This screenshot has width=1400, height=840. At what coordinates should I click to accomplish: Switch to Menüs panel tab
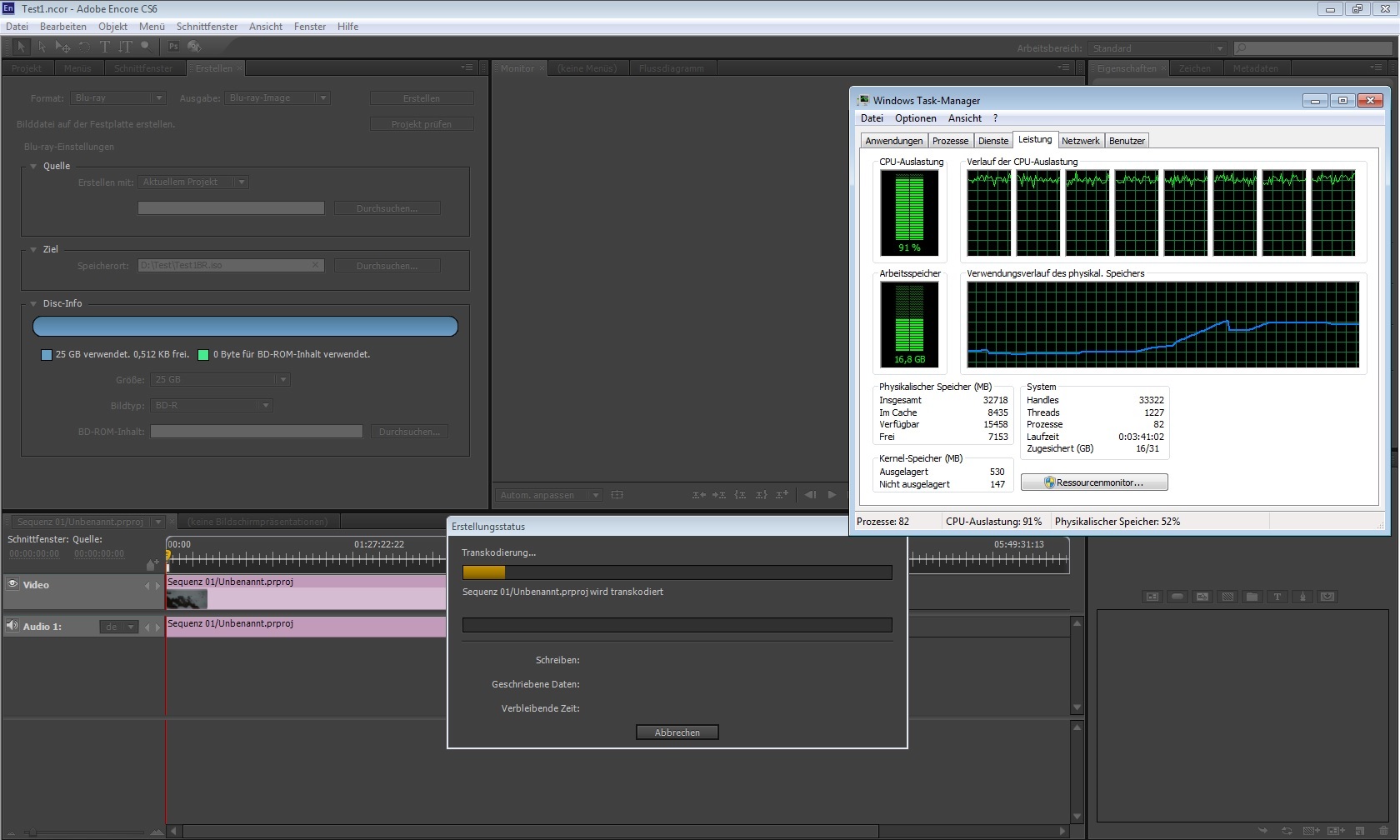pos(77,68)
